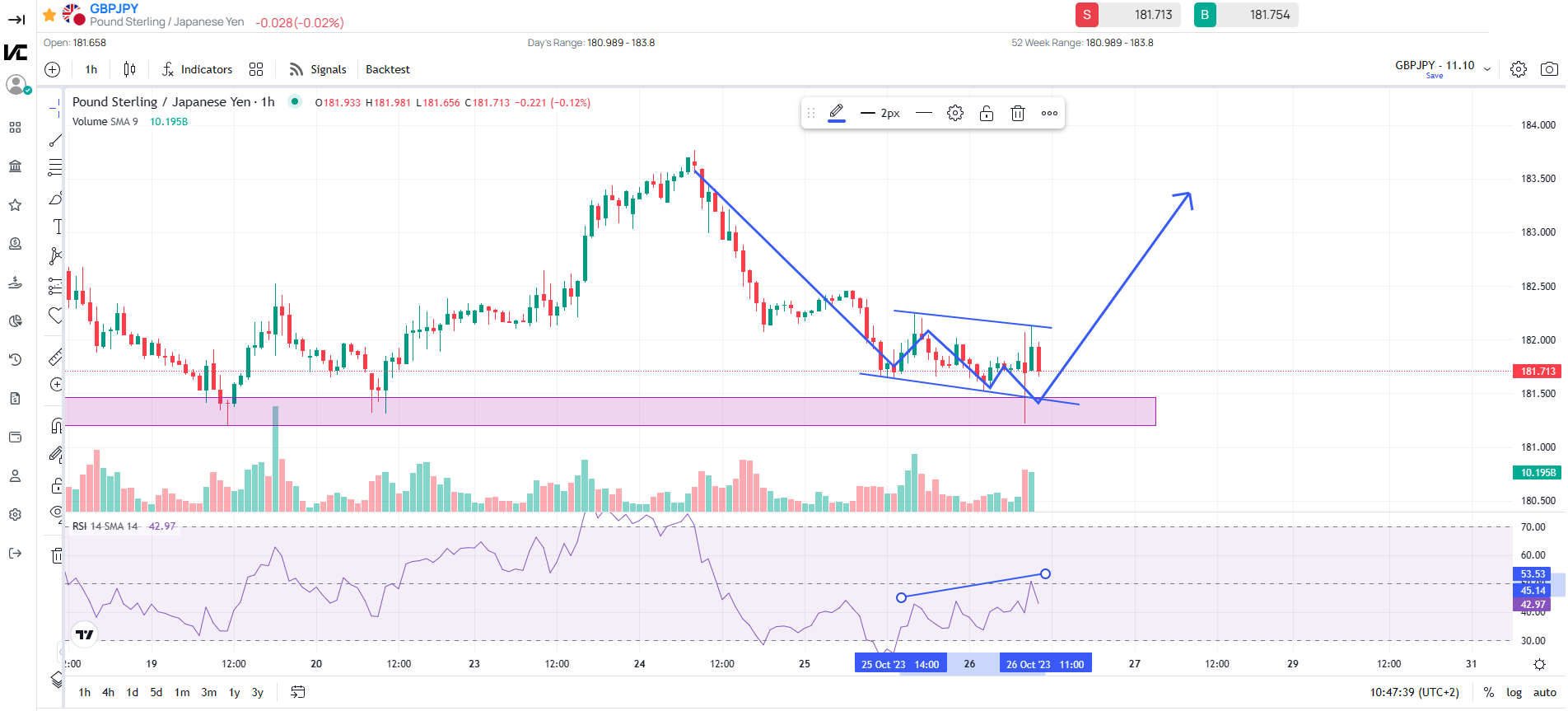Toggle lock on the selected drawing
The height and width of the screenshot is (711, 1568).
987,113
